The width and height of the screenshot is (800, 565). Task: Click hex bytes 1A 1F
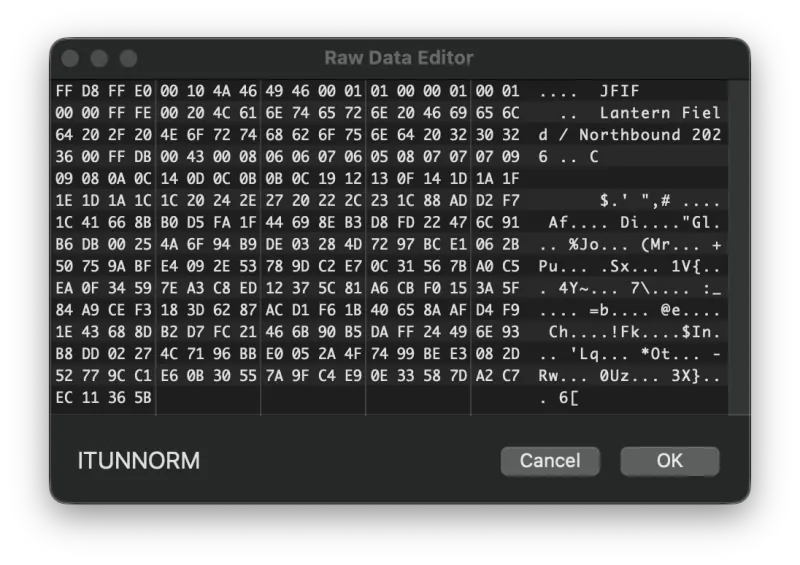(497, 179)
